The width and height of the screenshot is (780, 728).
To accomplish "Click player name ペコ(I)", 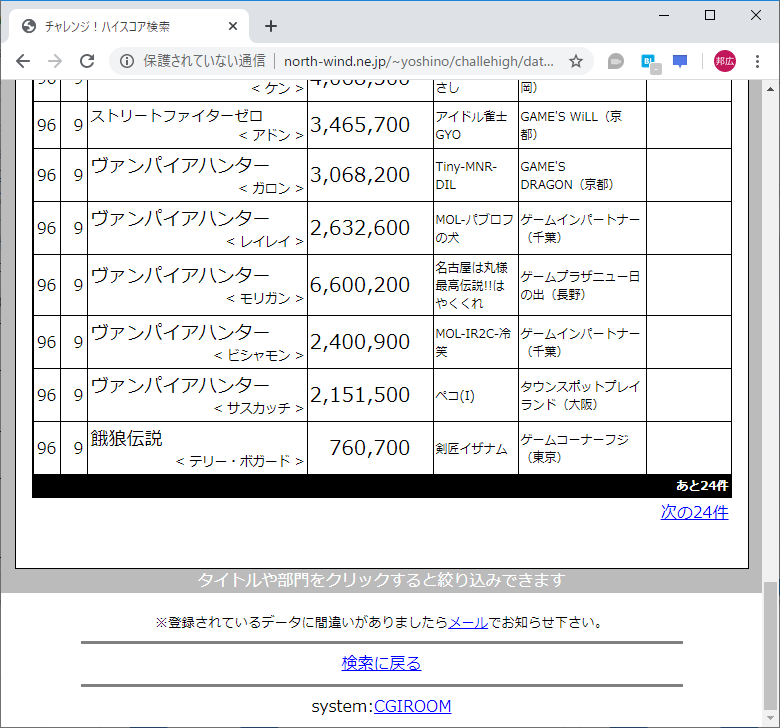I will 455,396.
